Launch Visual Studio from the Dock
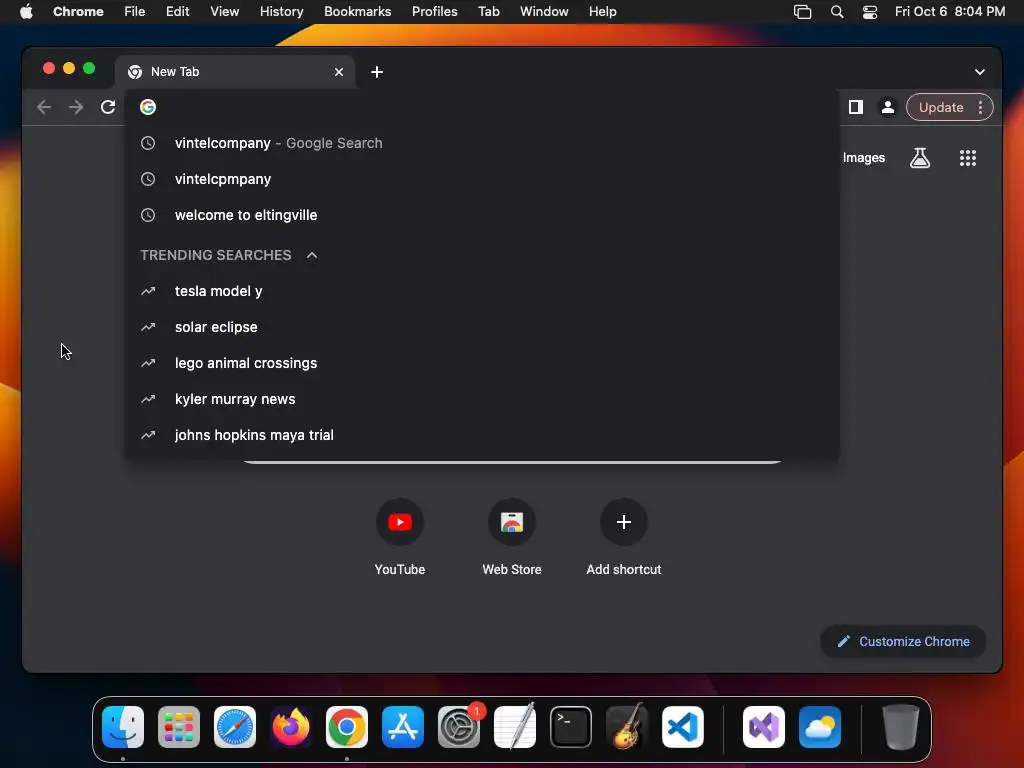The height and width of the screenshot is (768, 1024). click(763, 727)
